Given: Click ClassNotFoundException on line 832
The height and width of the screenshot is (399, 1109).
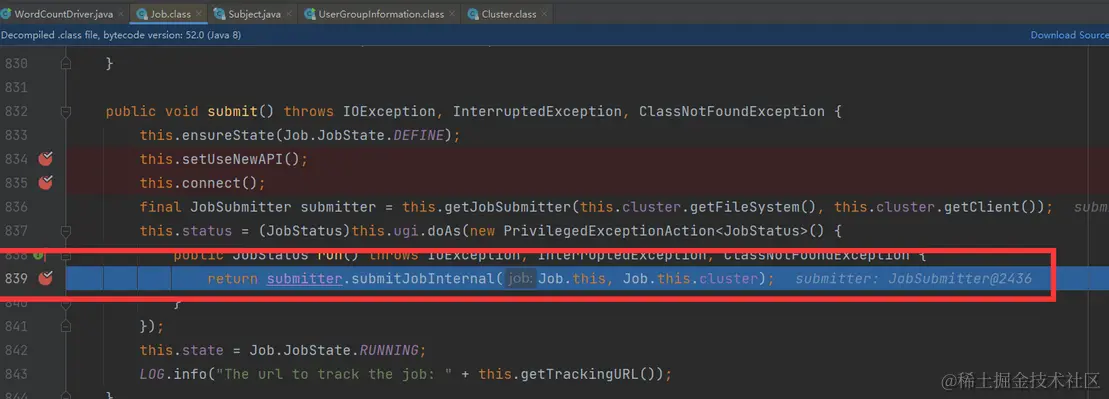Looking at the screenshot, I should coord(731,112).
